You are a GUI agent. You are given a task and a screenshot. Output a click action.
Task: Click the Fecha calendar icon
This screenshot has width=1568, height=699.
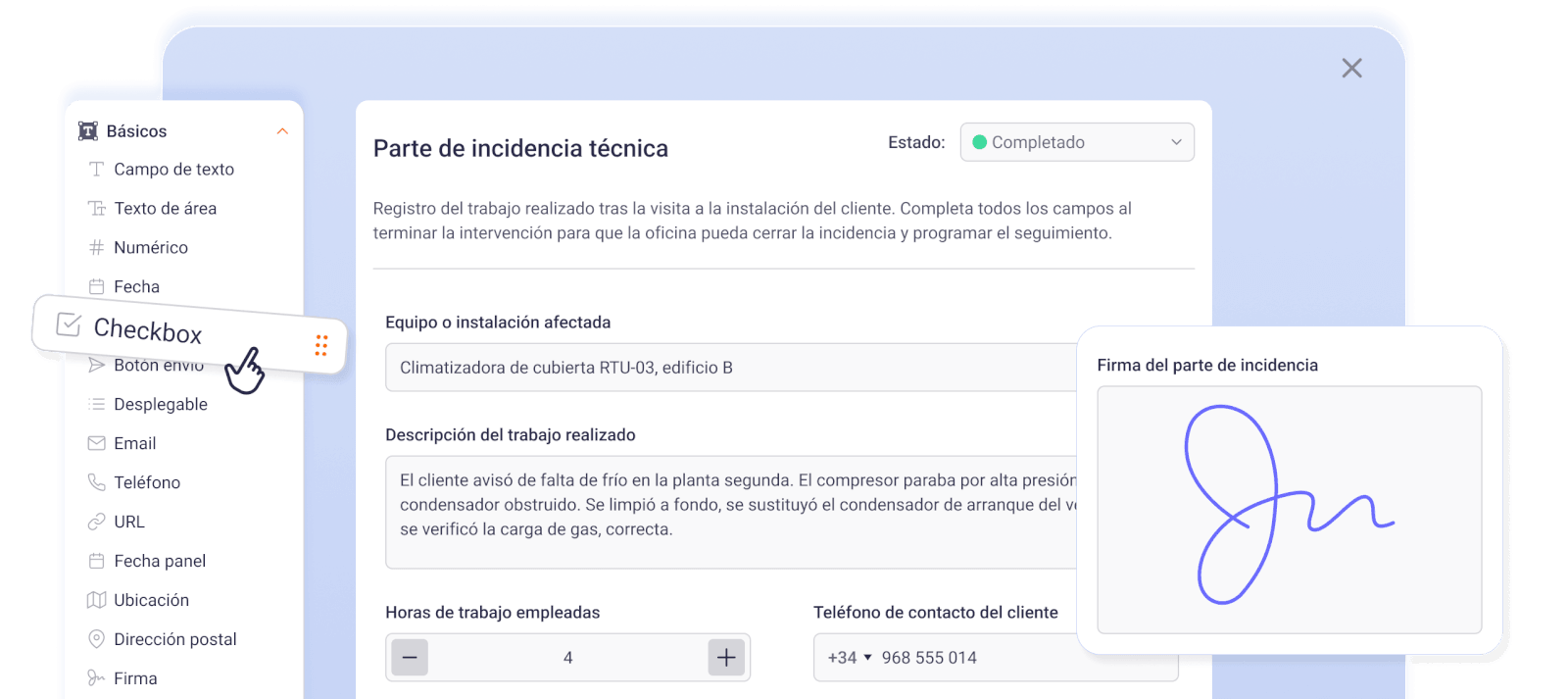[x=96, y=287]
